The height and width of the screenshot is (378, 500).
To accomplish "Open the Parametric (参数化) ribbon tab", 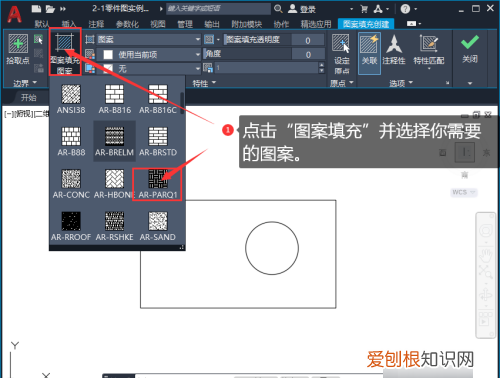I will pyautogui.click(x=127, y=24).
